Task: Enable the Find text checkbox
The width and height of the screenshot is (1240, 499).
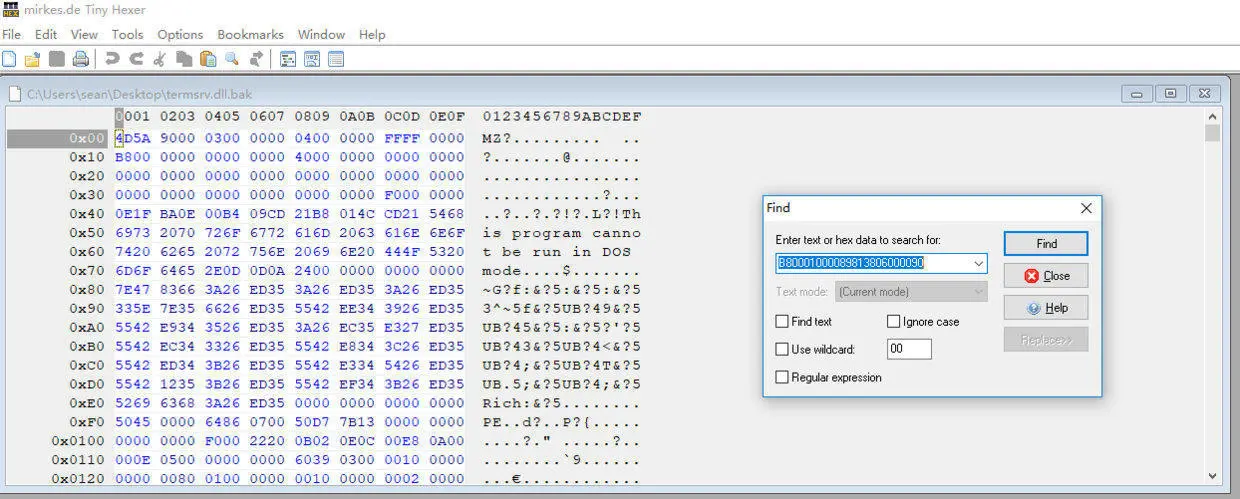Action: point(782,322)
